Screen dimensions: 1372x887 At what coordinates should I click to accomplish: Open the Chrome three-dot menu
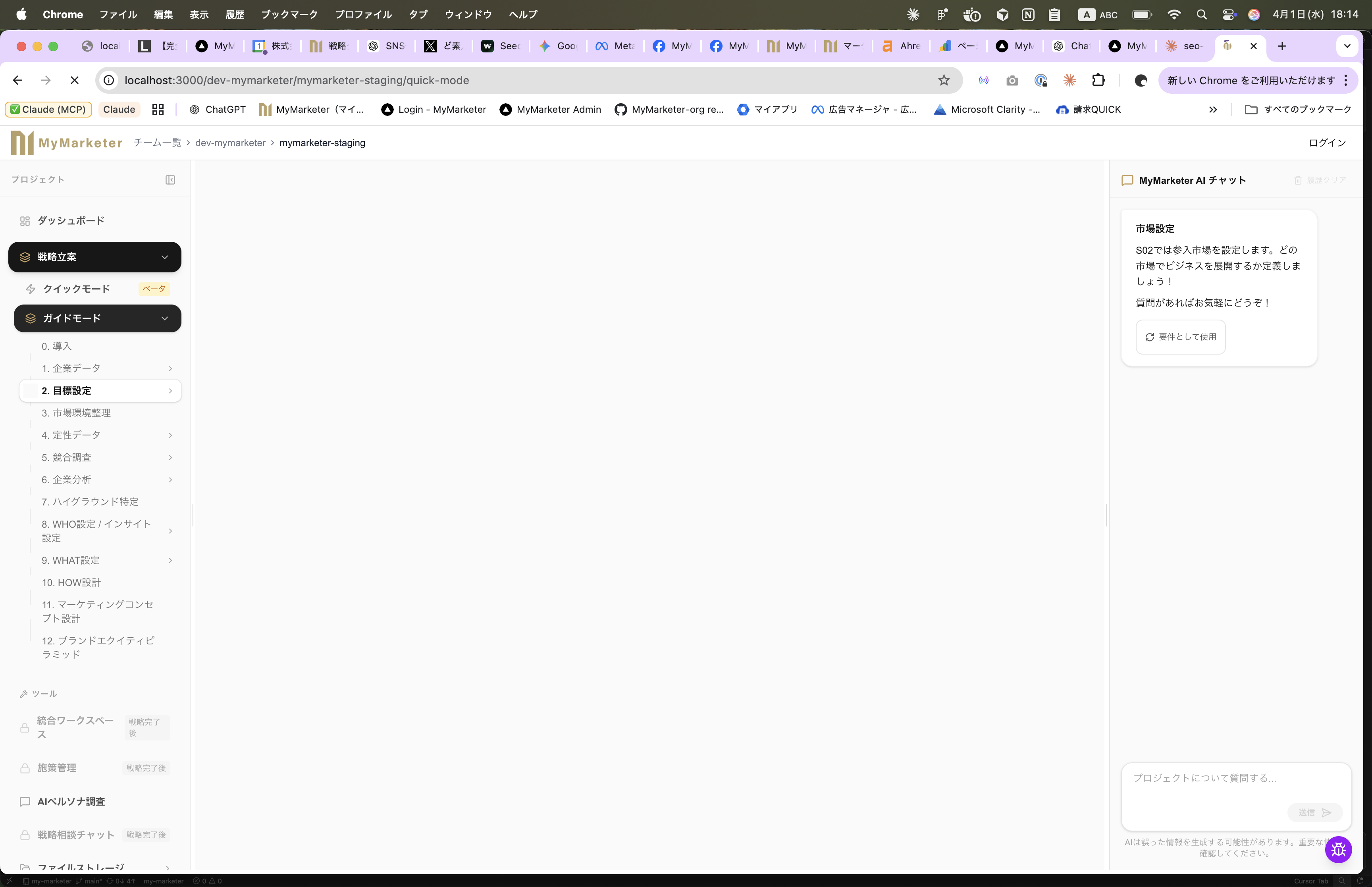(1345, 80)
